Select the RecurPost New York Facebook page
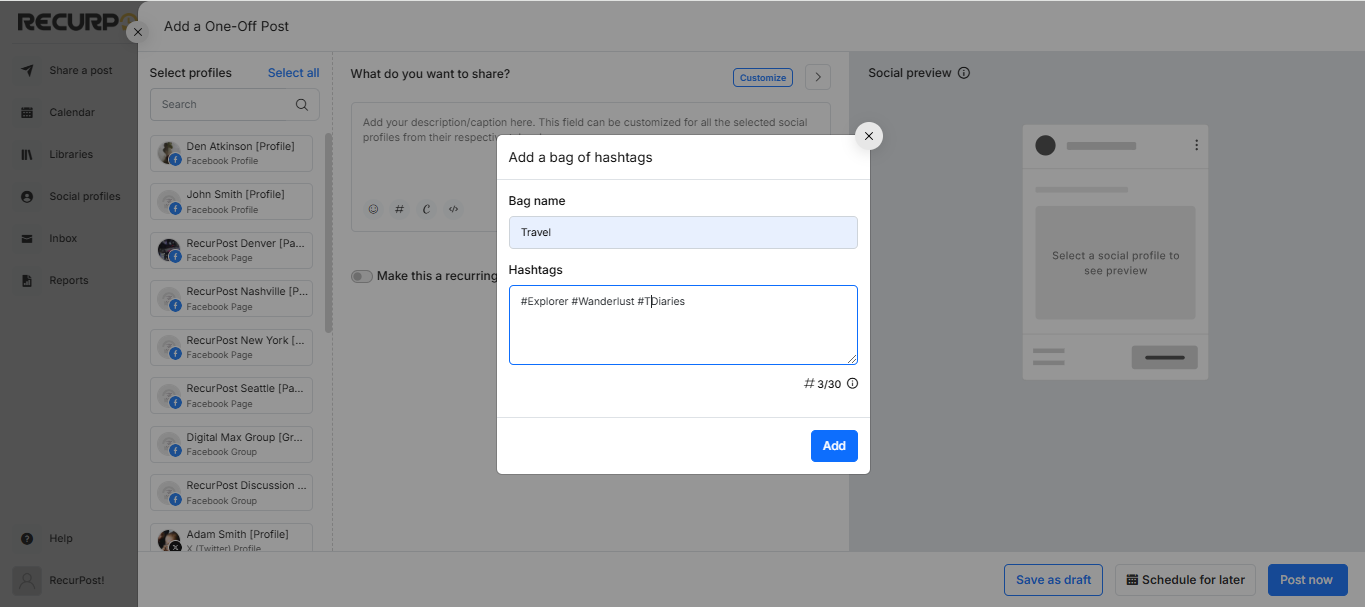Screen dimensions: 1365x607 point(231,347)
